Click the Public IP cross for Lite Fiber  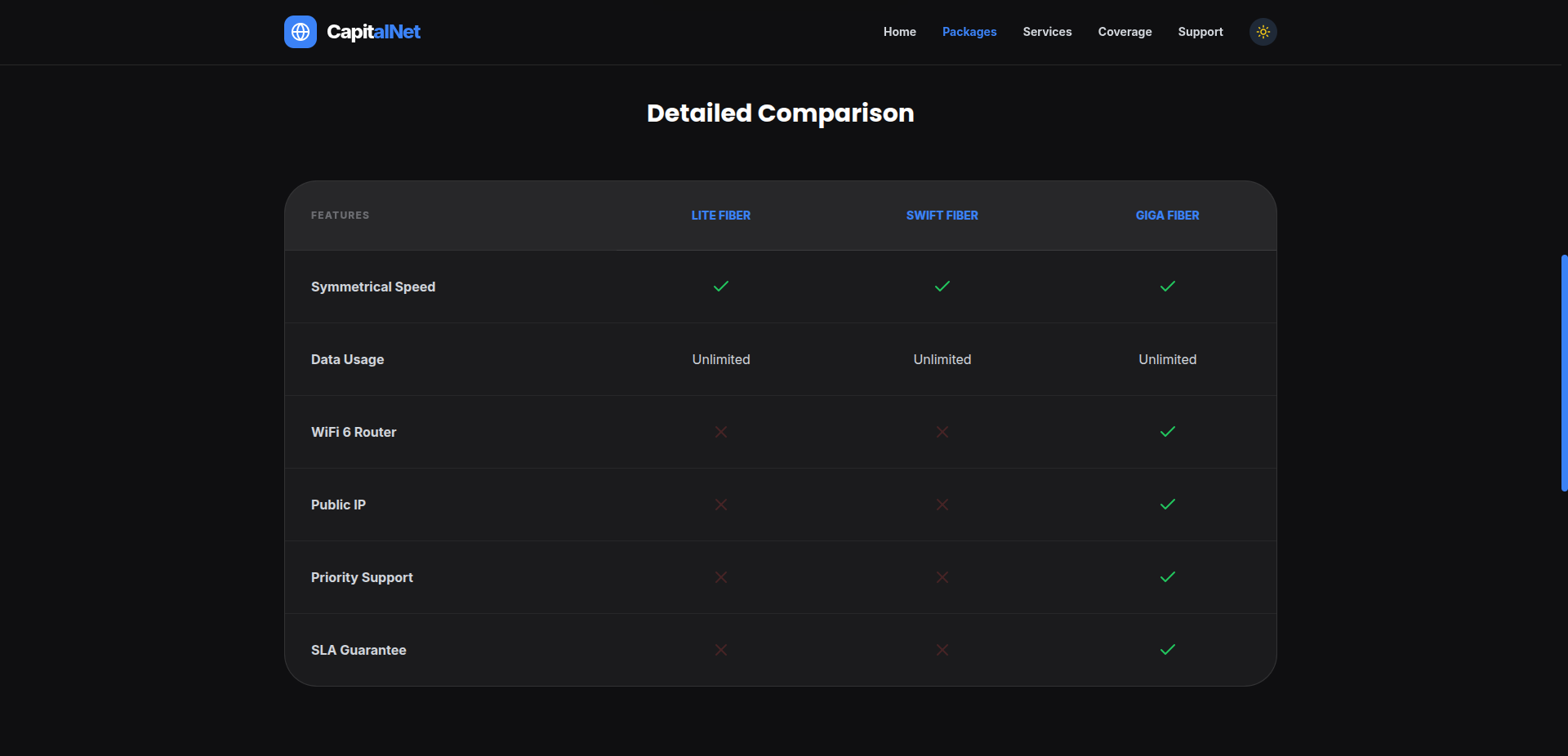(x=721, y=505)
